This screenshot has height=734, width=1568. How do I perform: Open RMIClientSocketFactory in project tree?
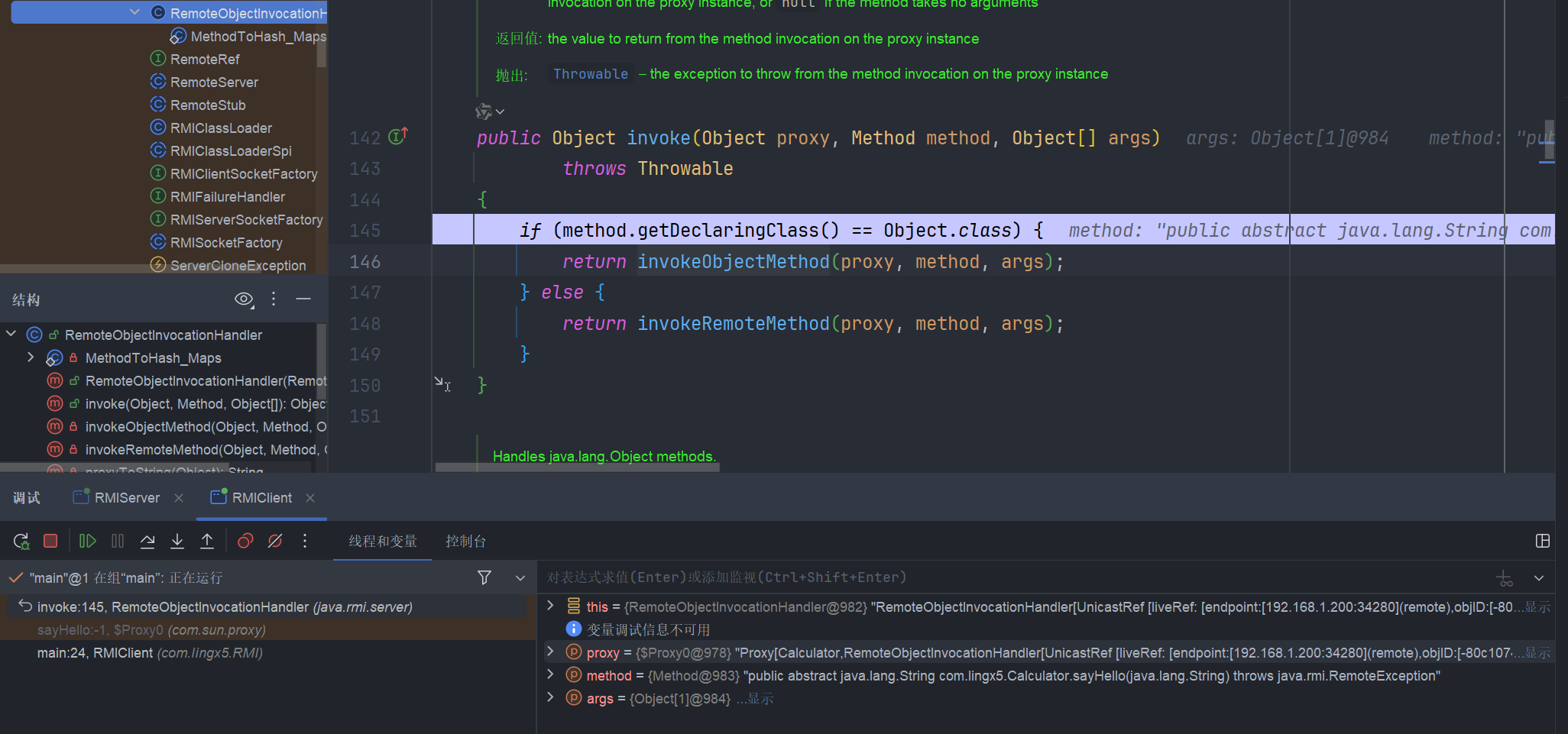coord(234,174)
